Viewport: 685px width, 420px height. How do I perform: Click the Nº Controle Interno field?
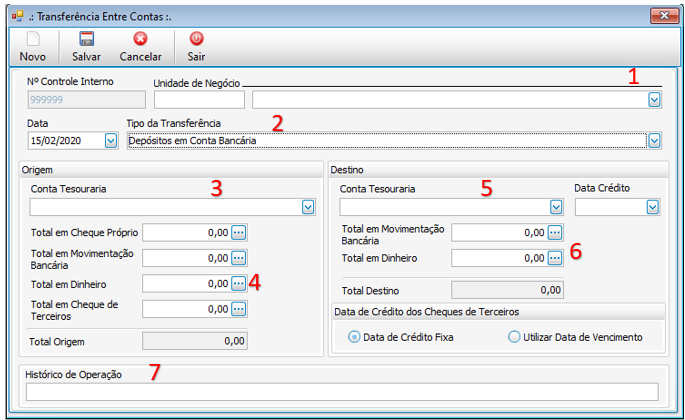point(86,100)
